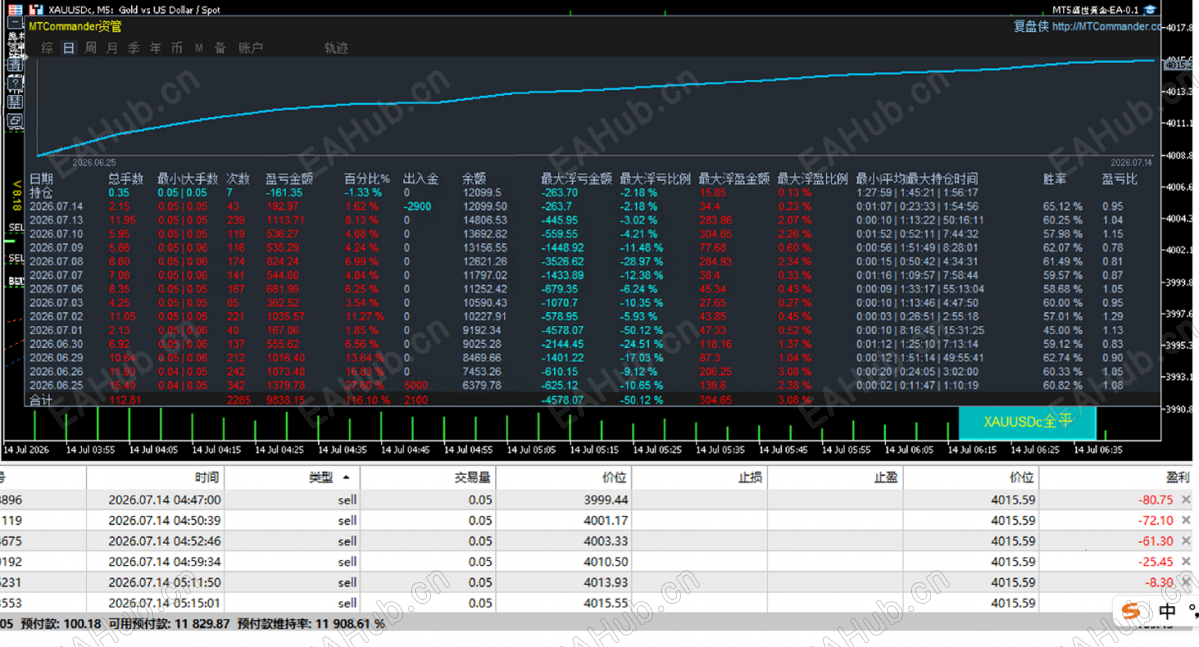The width and height of the screenshot is (1199, 647).
Task: Click the 余额 column header
Action: click(x=474, y=179)
